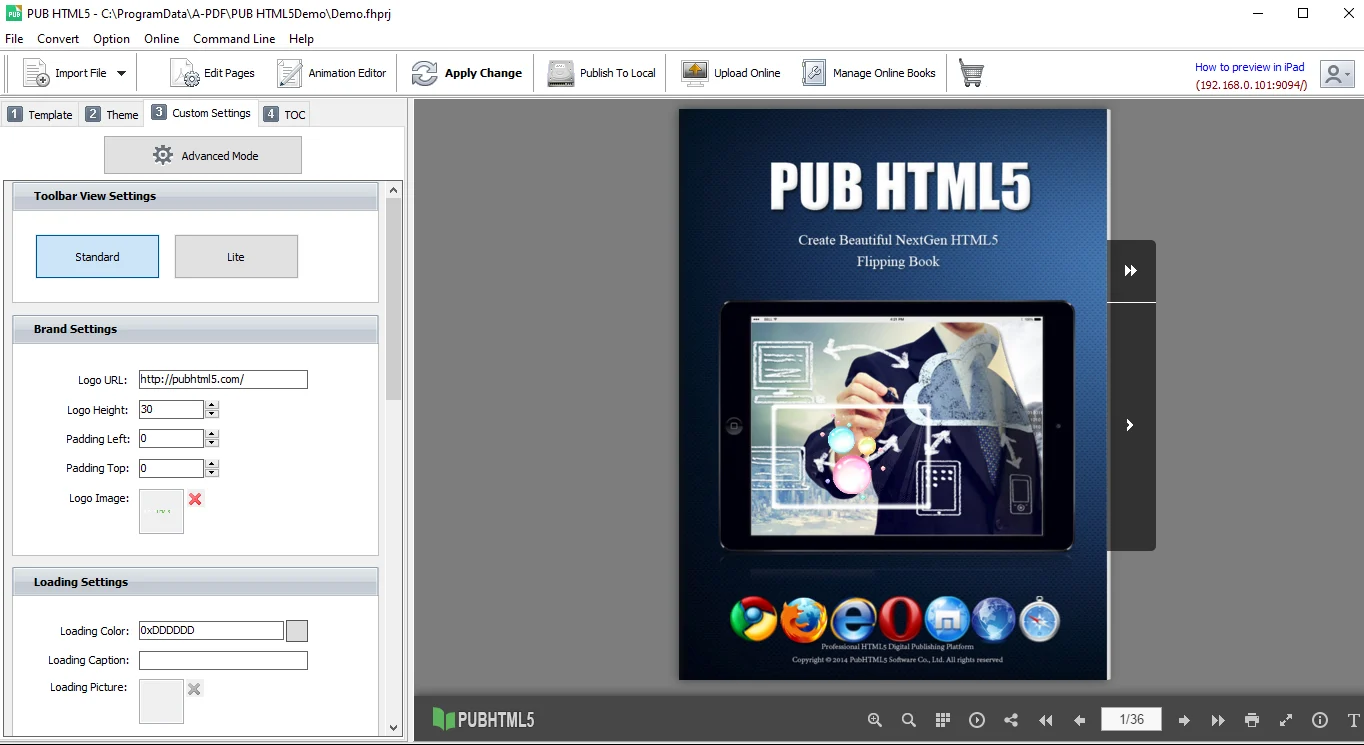Open the Loading Color swatch picker
This screenshot has width=1364, height=745.
(x=297, y=630)
